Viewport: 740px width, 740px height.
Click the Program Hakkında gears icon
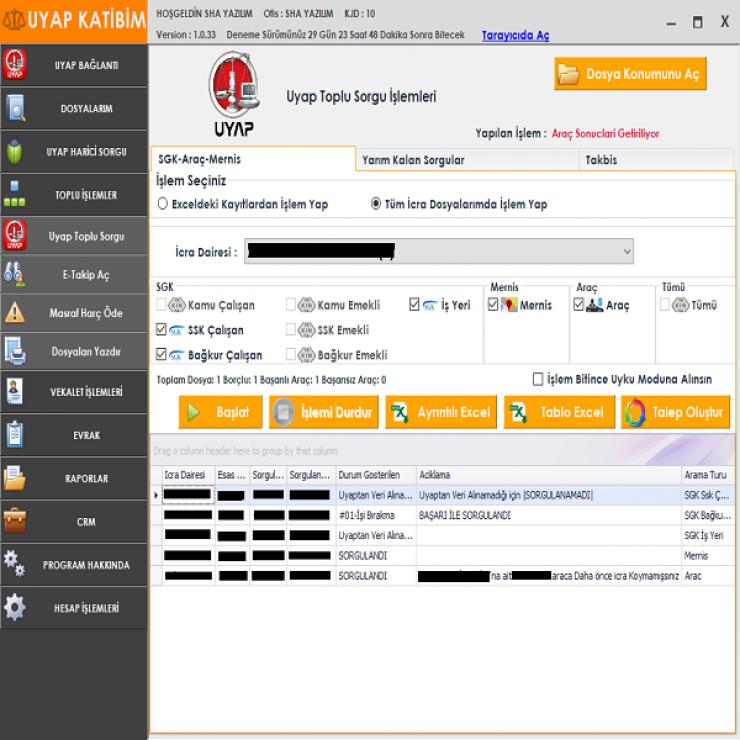coord(15,563)
